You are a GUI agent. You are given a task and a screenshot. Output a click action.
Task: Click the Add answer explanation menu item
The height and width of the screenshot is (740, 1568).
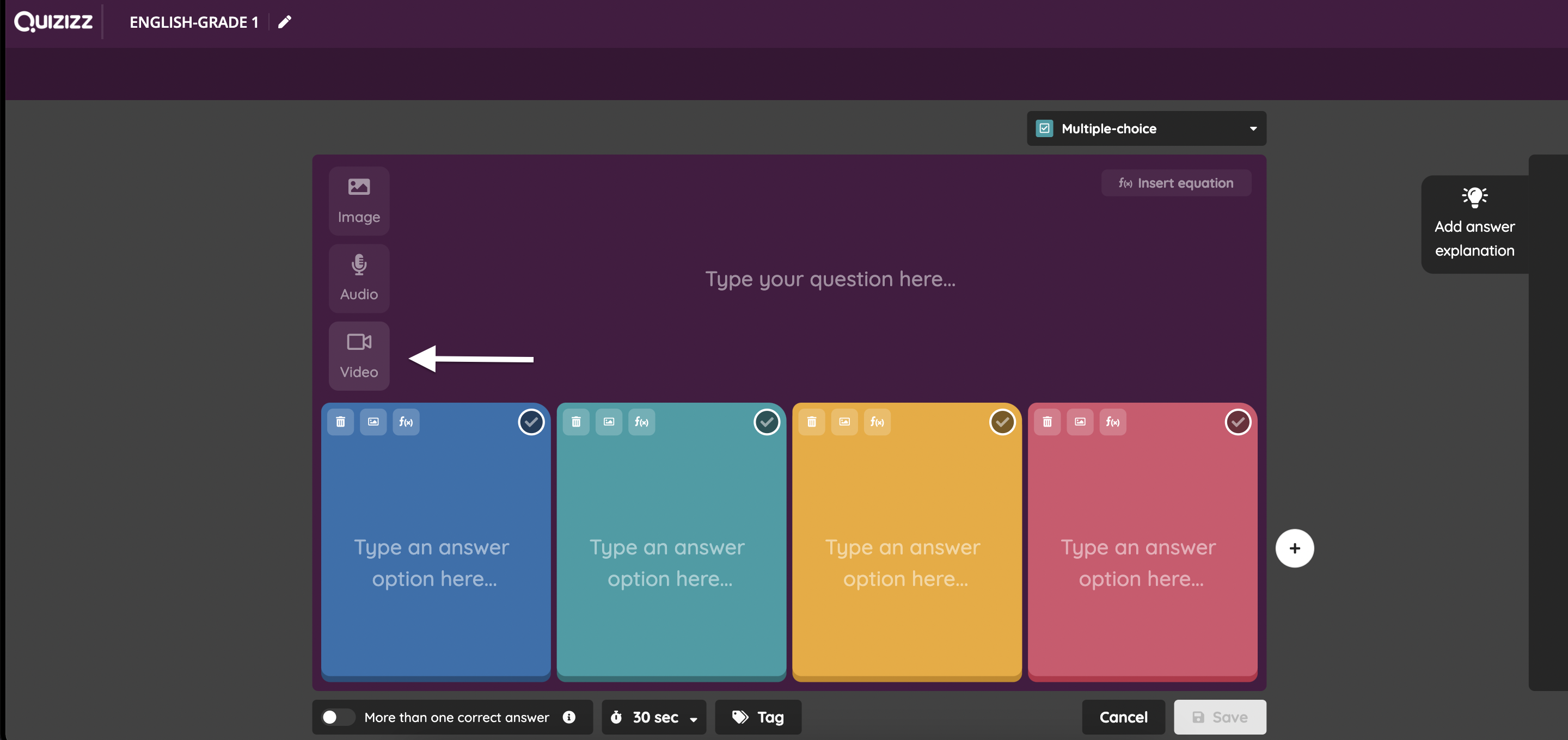click(x=1473, y=221)
